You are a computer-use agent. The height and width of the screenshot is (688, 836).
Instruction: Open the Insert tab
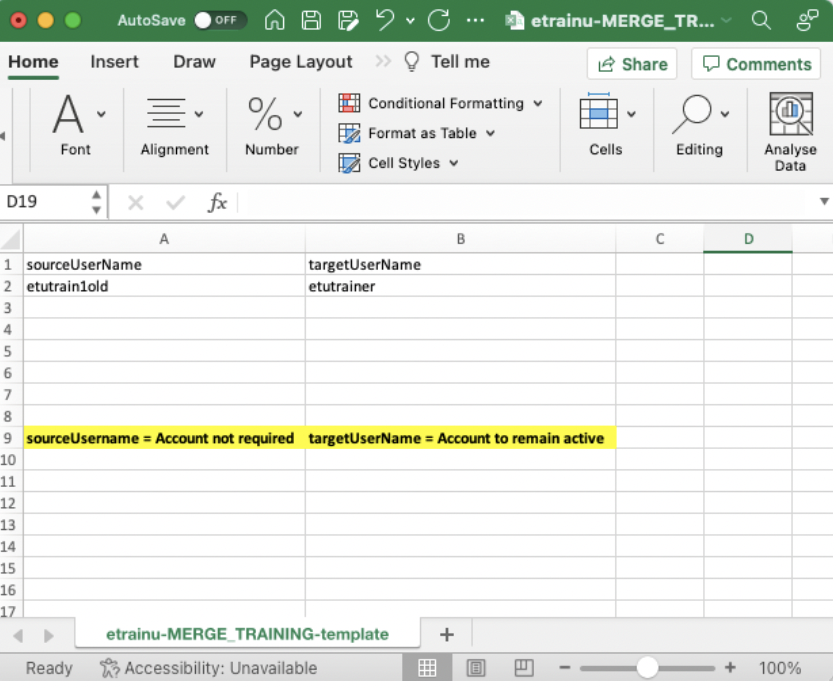coord(114,62)
